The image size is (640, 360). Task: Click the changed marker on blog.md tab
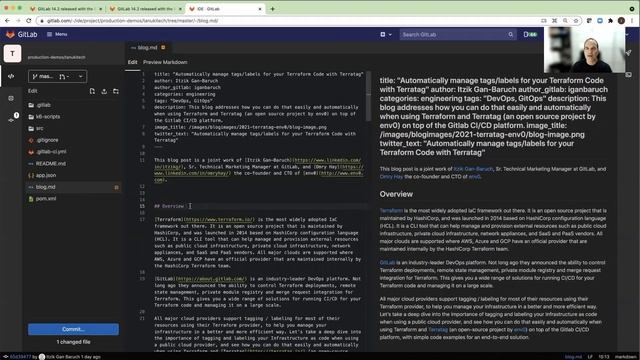click(163, 47)
